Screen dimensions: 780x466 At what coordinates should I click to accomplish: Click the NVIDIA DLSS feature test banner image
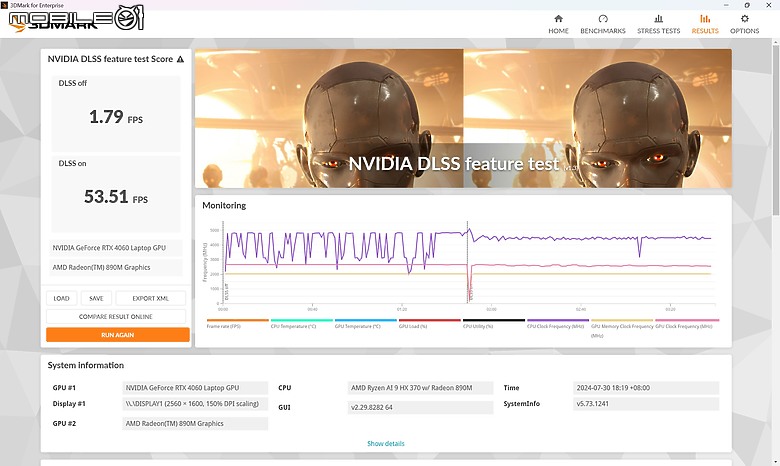(463, 118)
